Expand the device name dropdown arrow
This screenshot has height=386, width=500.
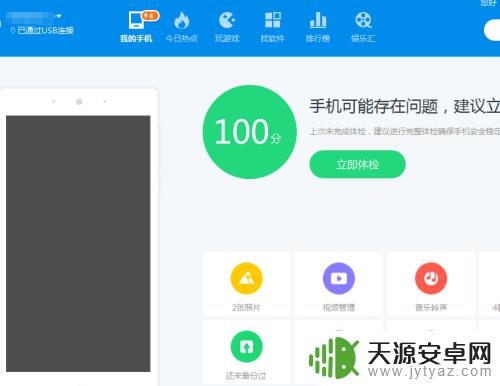point(59,16)
